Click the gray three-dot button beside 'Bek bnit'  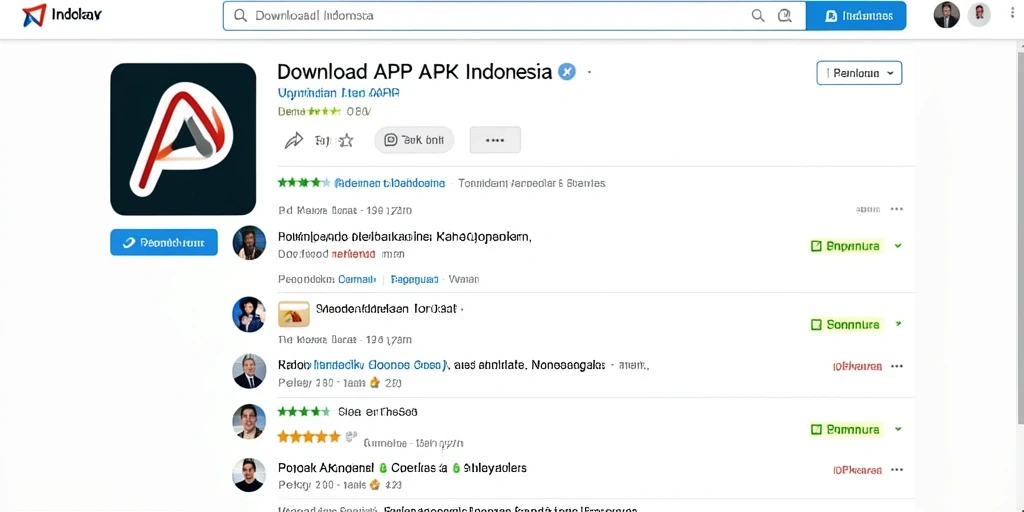click(495, 140)
